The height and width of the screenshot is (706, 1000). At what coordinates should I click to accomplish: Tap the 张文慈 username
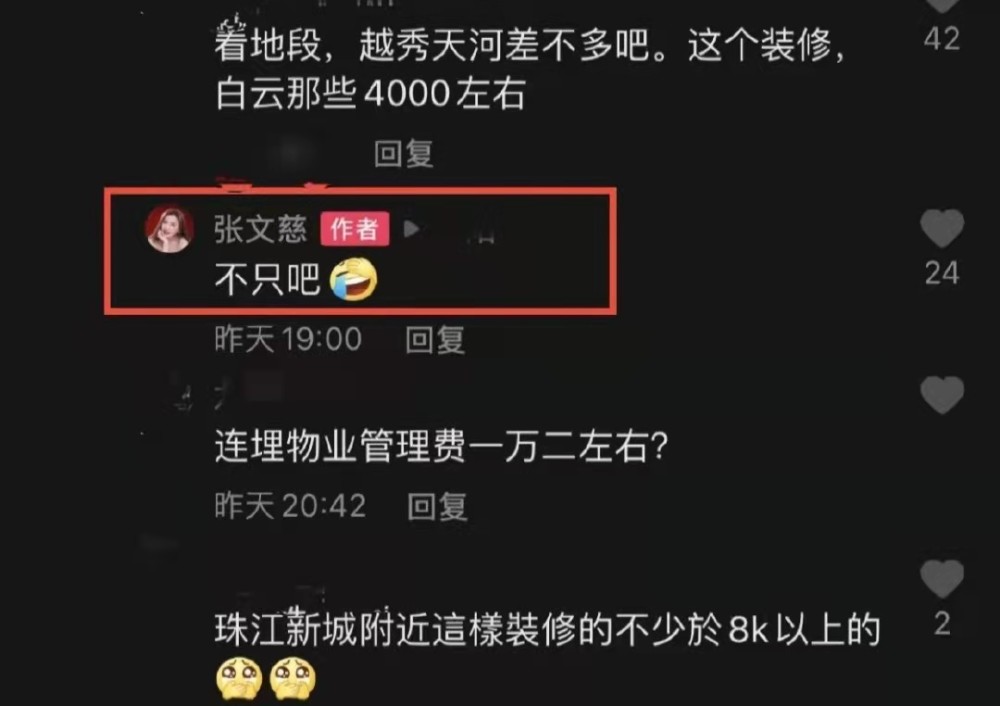[260, 229]
